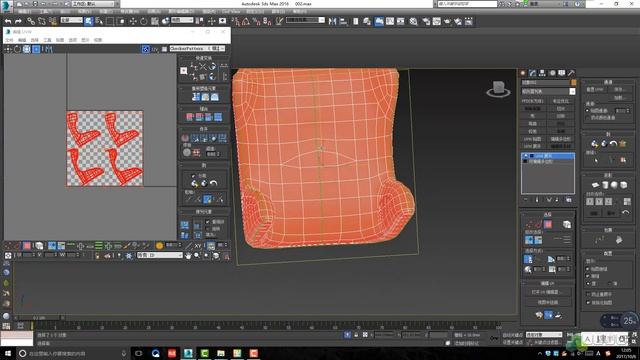Click the Load button in Channel rollout
The width and height of the screenshot is (640, 360).
click(619, 98)
